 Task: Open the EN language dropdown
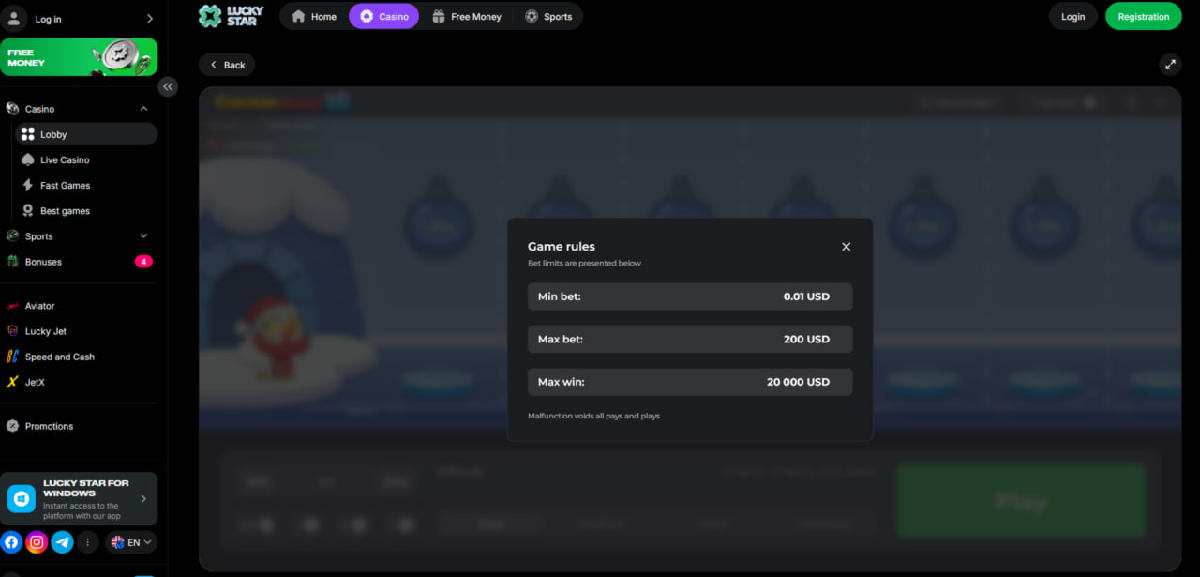(x=132, y=542)
